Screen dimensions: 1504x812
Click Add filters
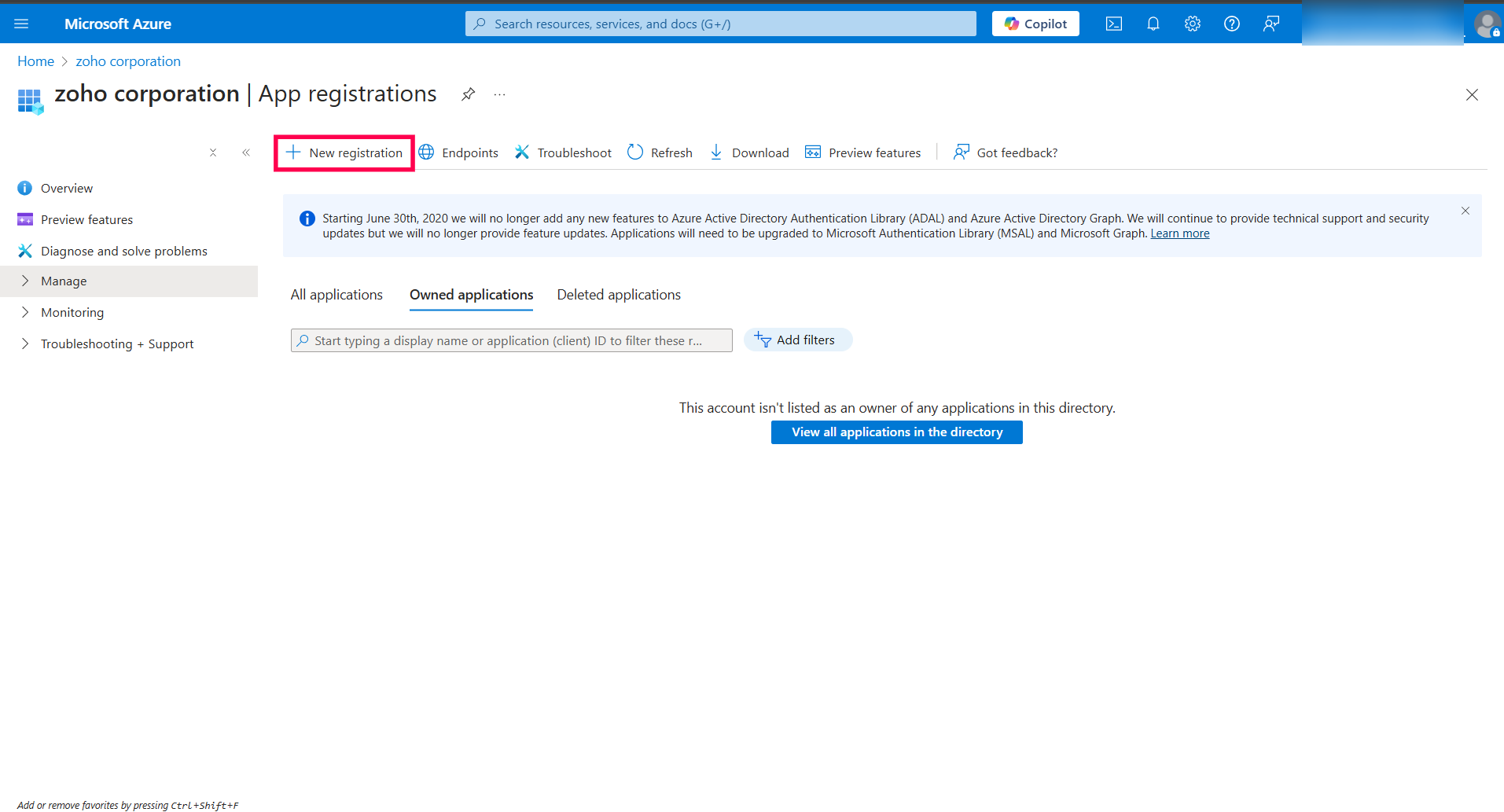click(797, 340)
